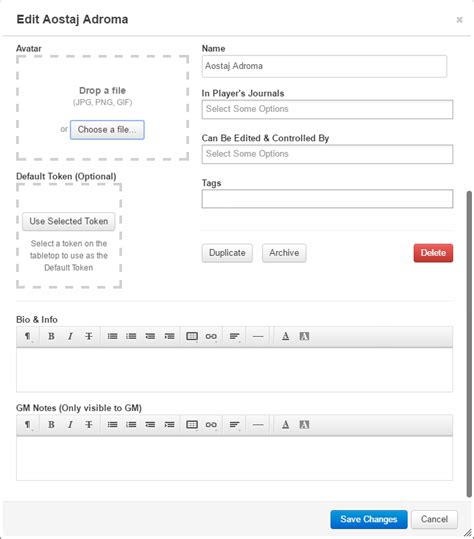Open paragraph formatting menu in GM Notes
This screenshot has width=474, height=539.
pos(28,425)
